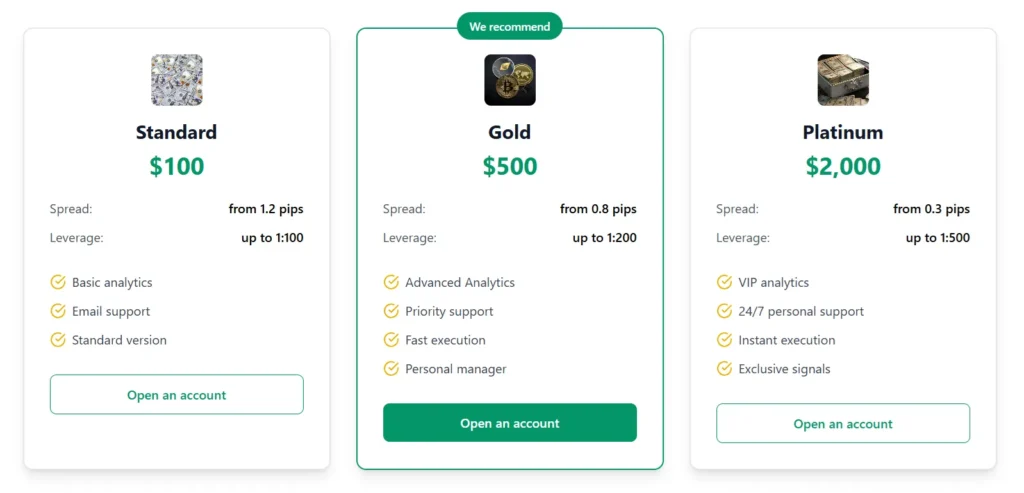
Task: Click the Exclusive signals checkmark icon
Action: click(x=724, y=369)
